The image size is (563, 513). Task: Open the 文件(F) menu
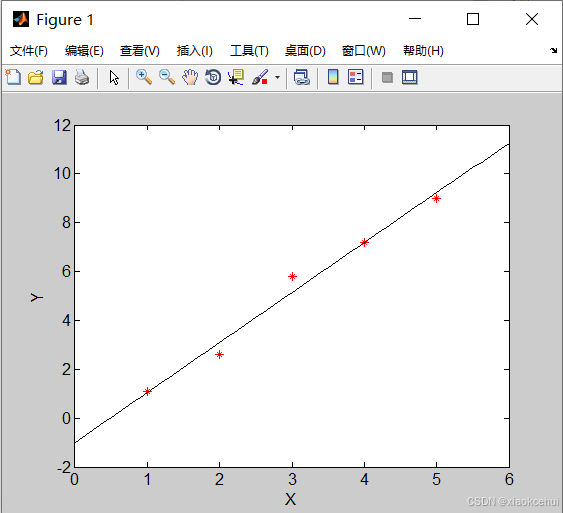click(x=29, y=51)
